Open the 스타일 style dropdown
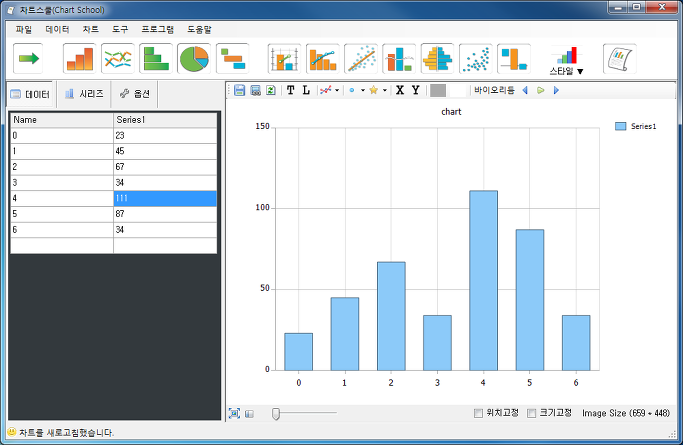 tap(566, 61)
